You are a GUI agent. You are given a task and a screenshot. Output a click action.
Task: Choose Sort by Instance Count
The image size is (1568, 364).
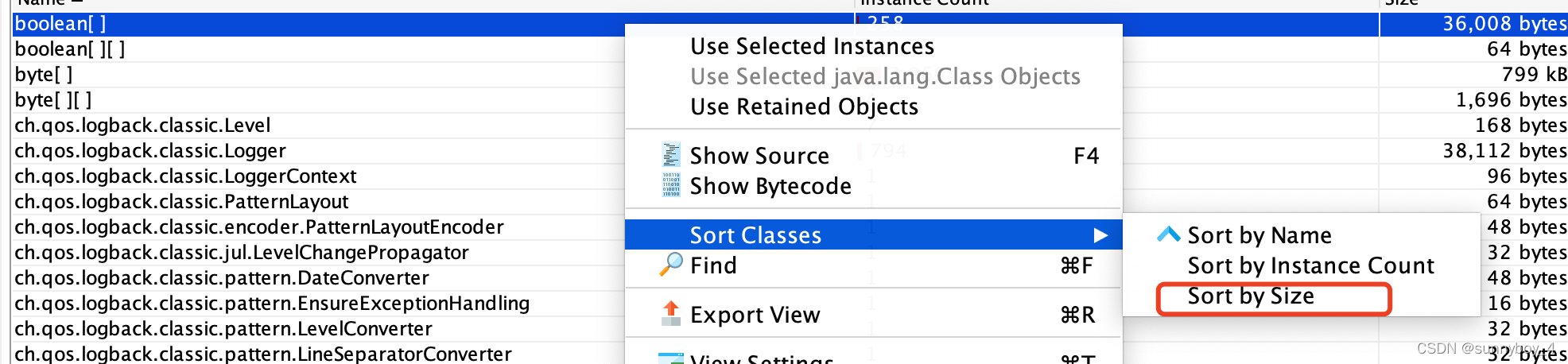(x=1311, y=265)
